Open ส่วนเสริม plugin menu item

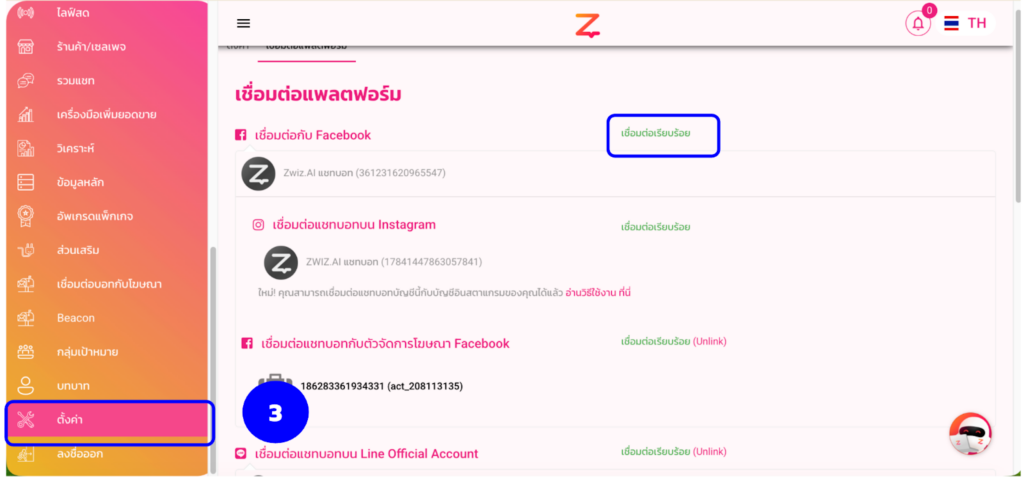click(x=78, y=250)
